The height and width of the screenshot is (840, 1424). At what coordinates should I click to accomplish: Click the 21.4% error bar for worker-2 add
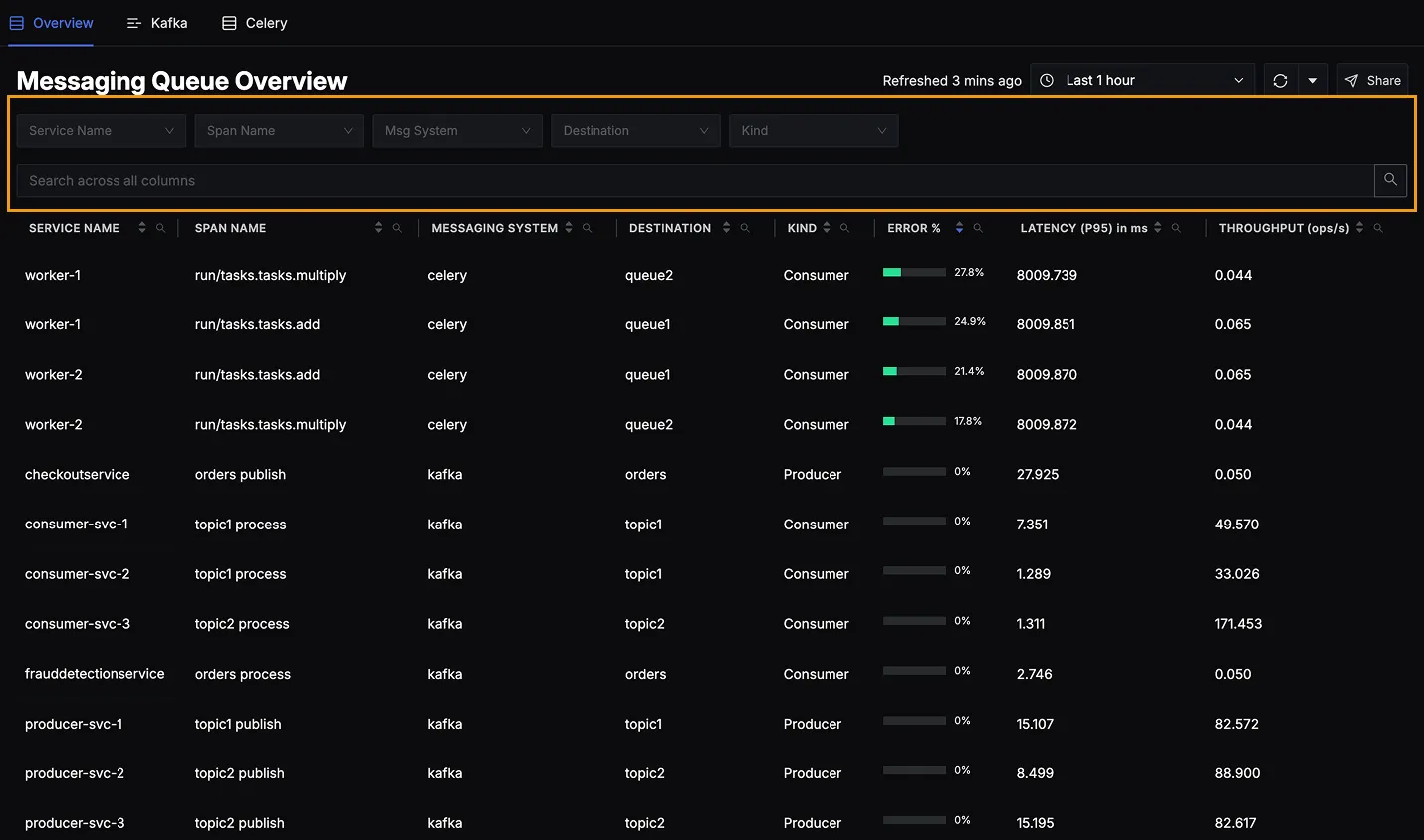click(x=914, y=371)
